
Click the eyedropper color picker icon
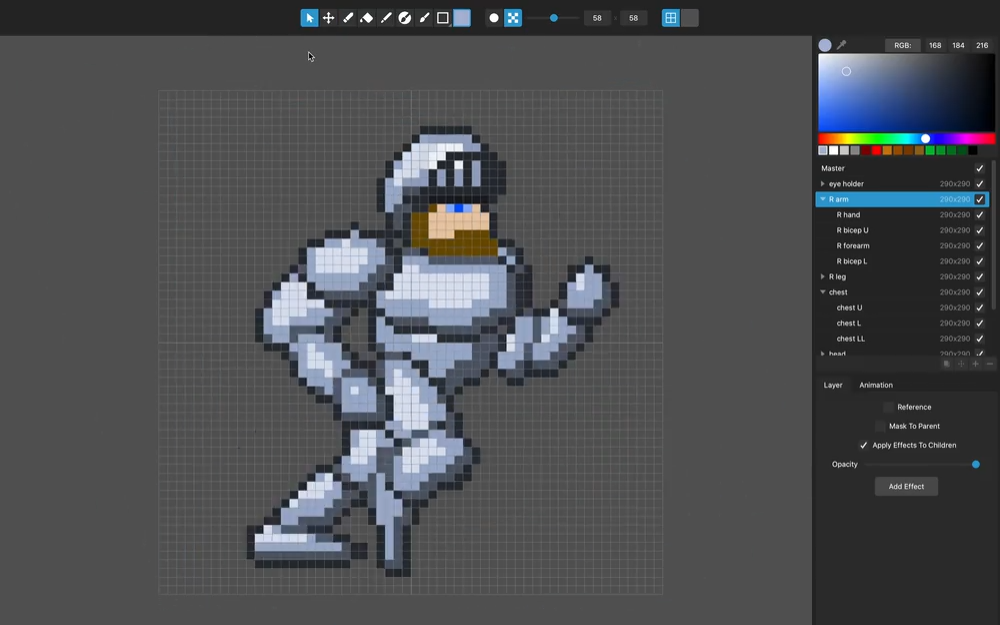[x=842, y=45]
